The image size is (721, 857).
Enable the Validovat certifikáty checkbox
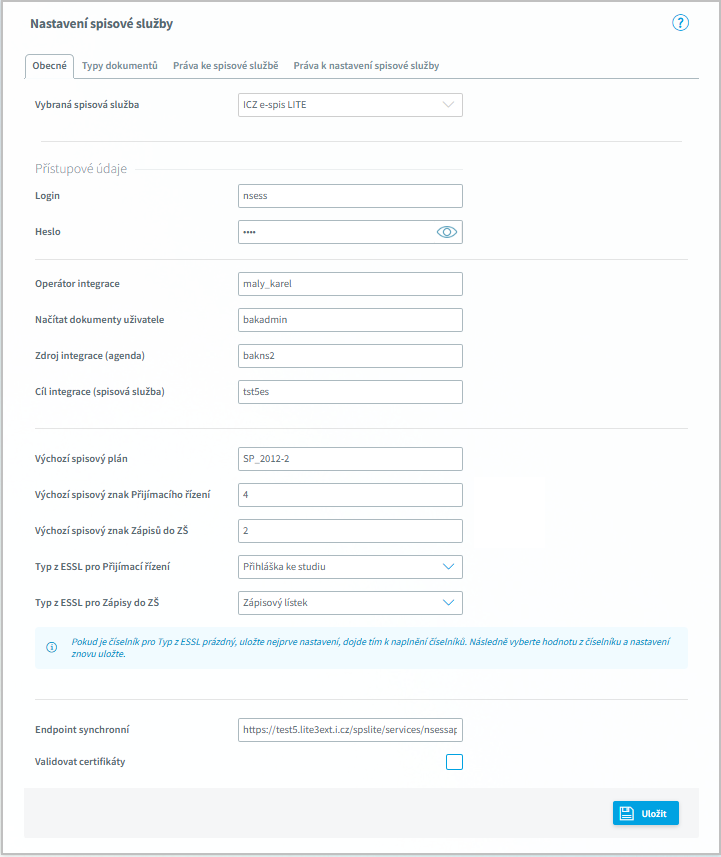coord(454,762)
